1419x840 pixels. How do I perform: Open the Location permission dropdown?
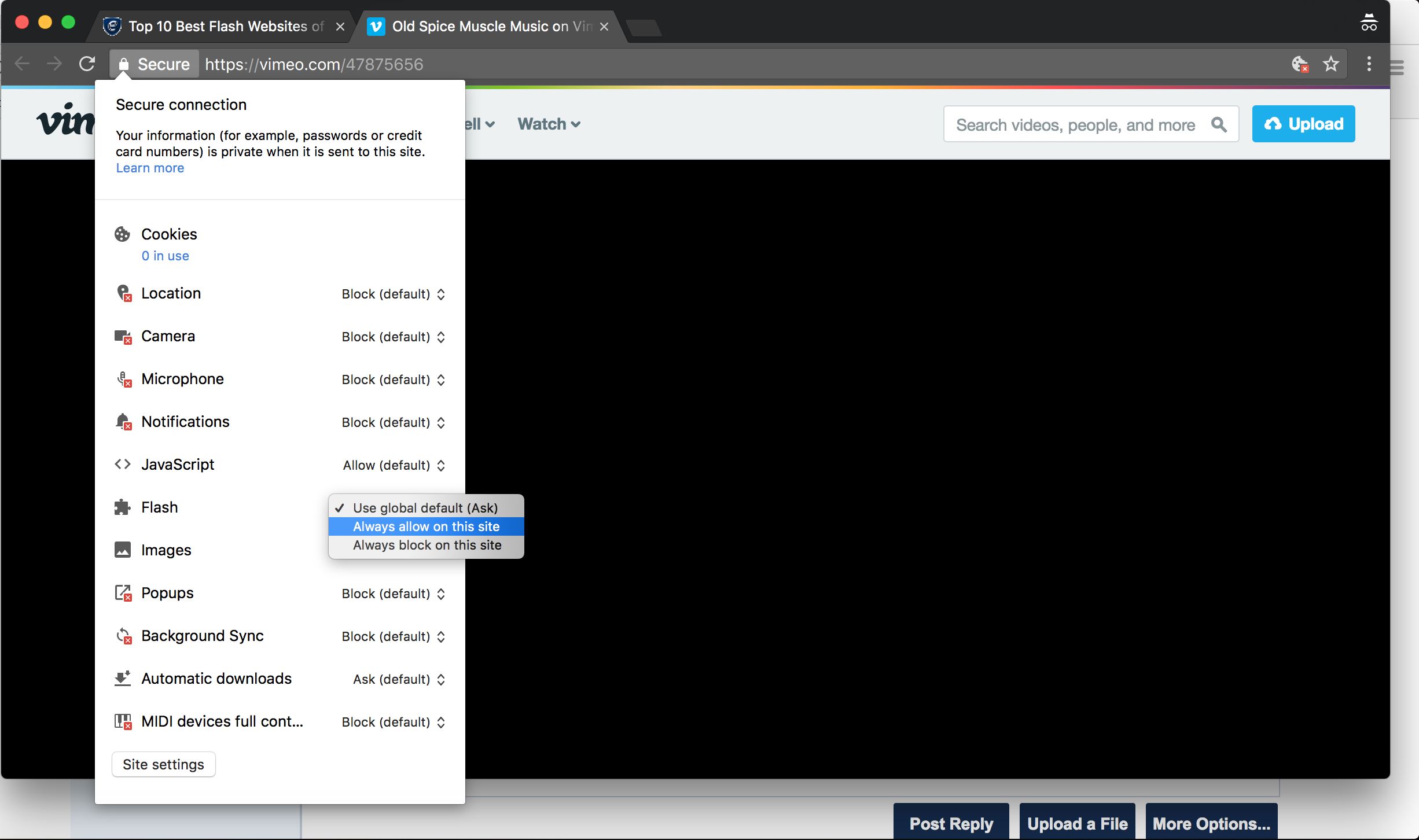tap(393, 294)
